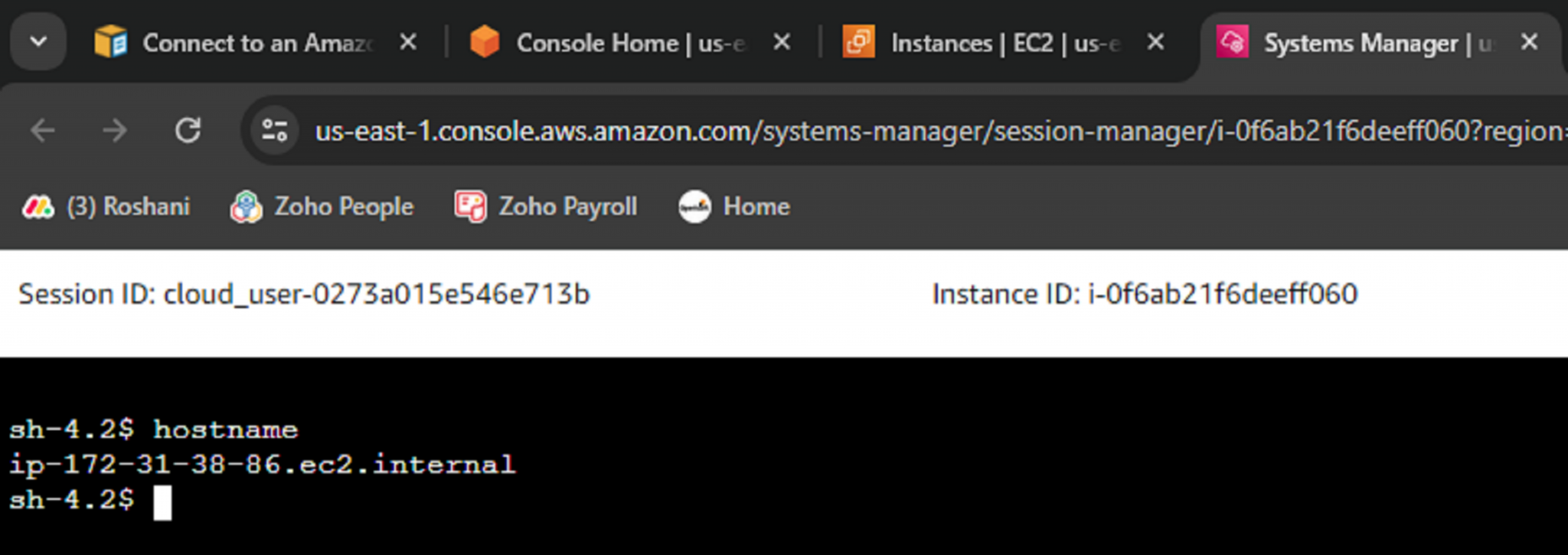Viewport: 1568px width, 555px height.
Task: Click the browser forward arrow
Action: (x=115, y=131)
